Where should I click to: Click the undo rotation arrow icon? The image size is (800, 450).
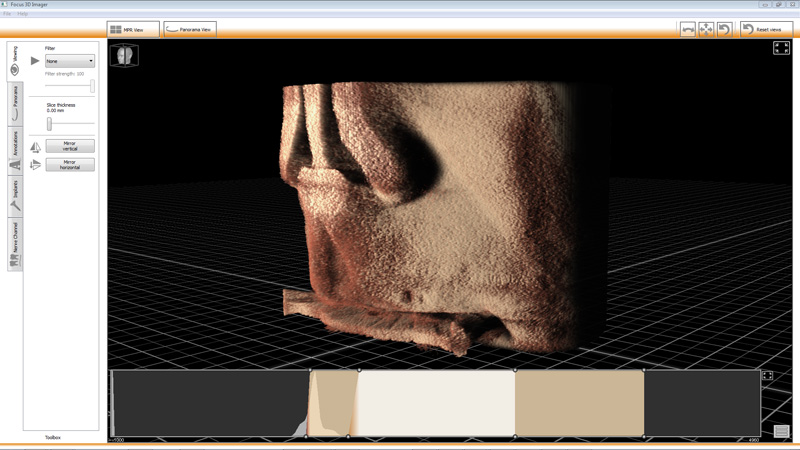click(724, 30)
